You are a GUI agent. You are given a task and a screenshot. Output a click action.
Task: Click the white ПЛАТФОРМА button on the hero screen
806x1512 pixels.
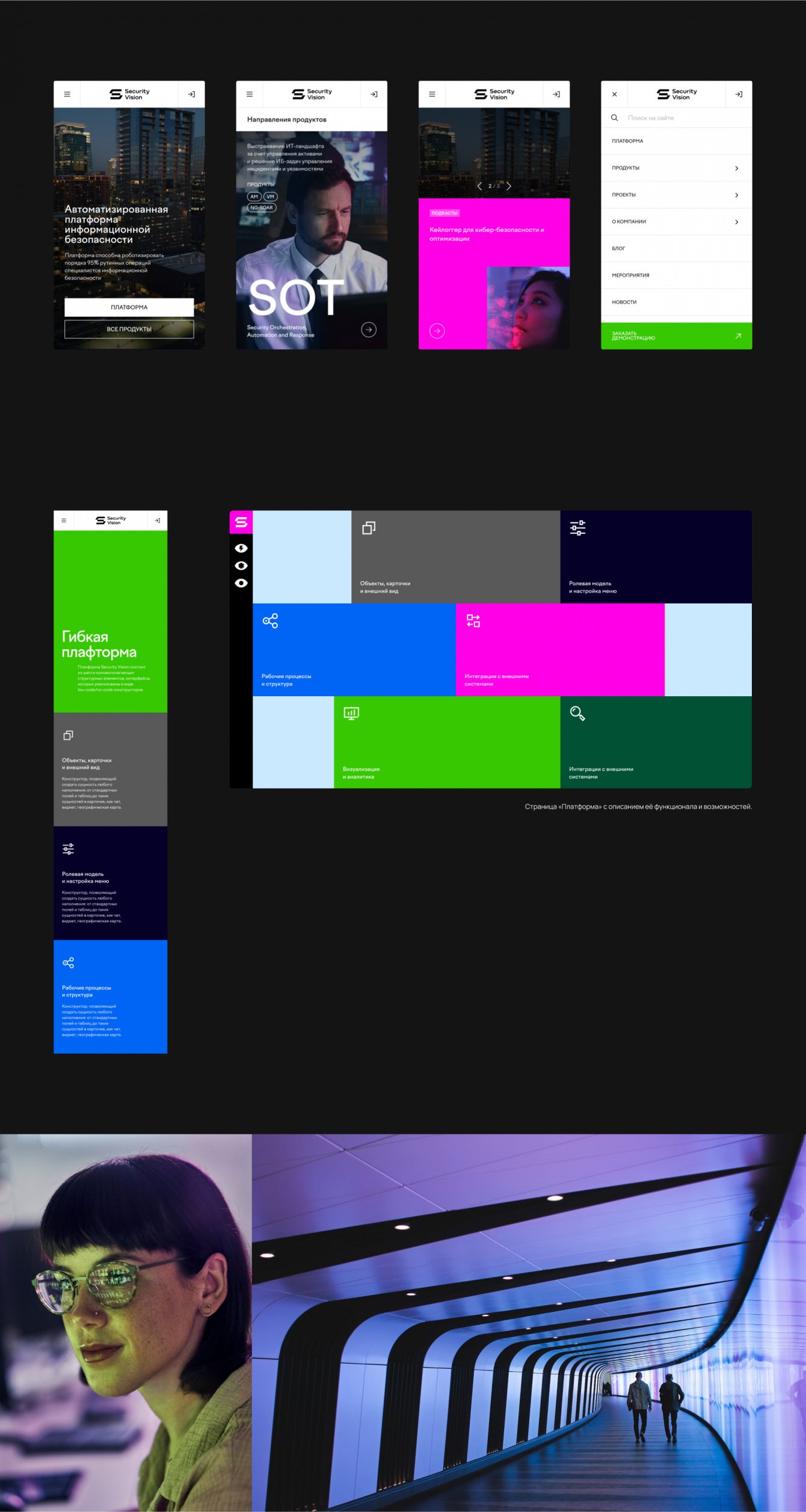point(129,307)
